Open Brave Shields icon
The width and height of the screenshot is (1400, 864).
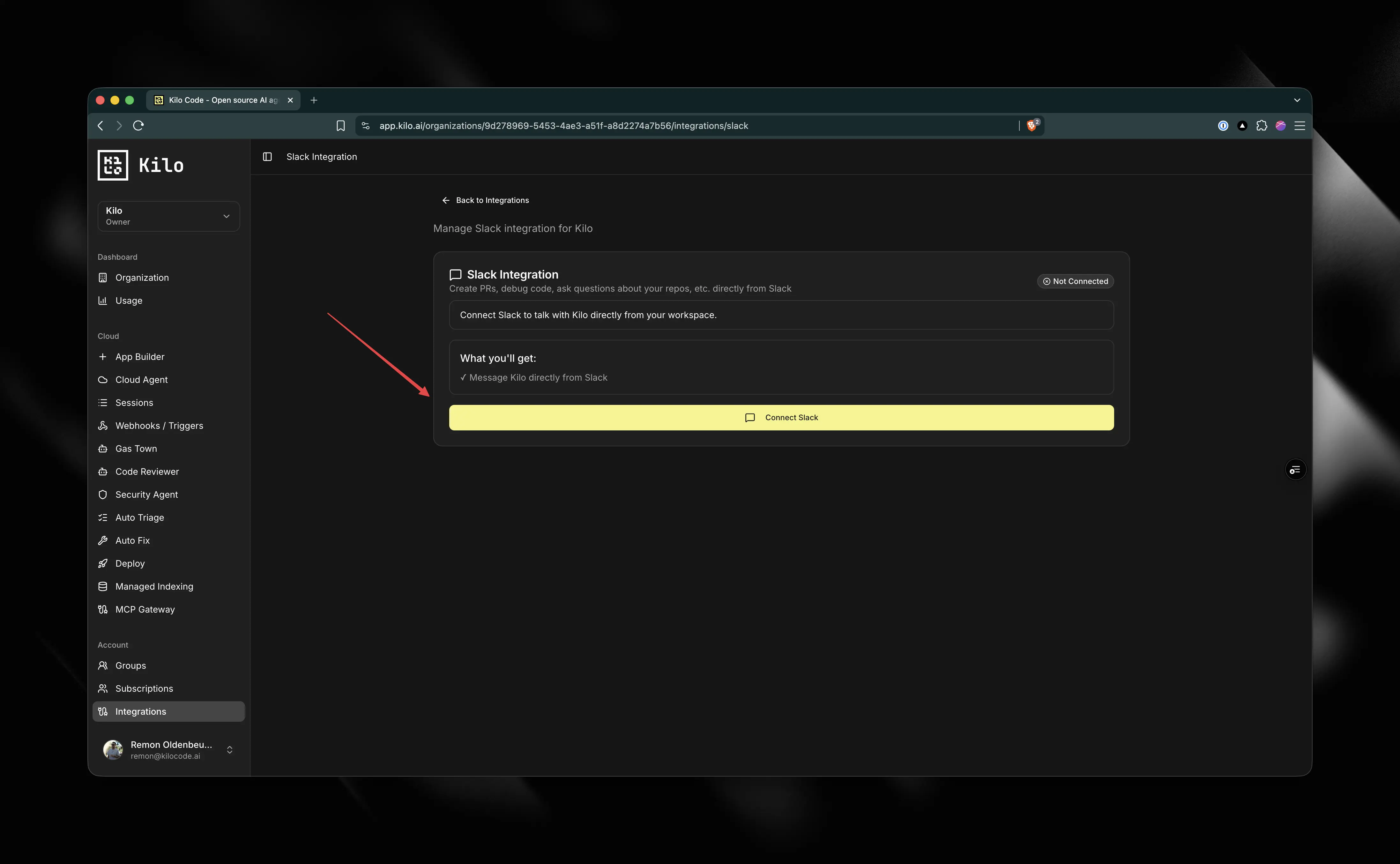1032,125
